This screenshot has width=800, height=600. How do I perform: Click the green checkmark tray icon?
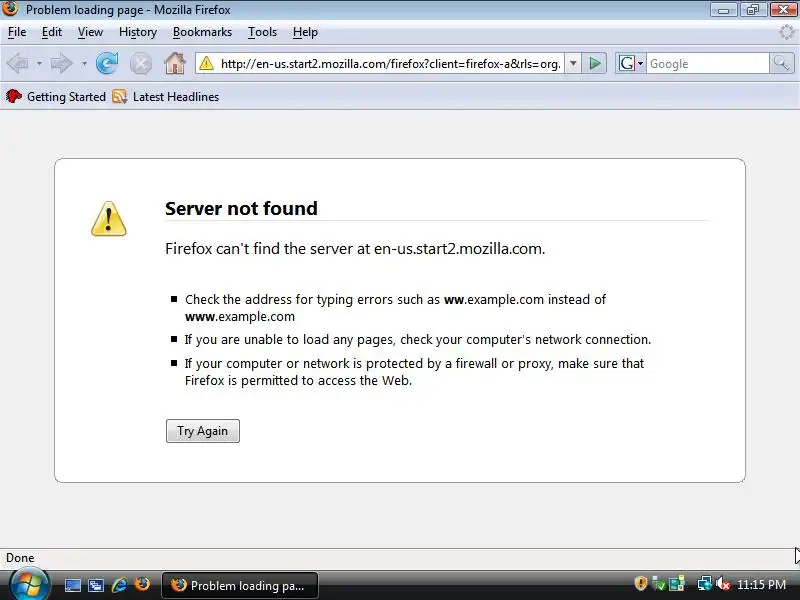[x=659, y=584]
